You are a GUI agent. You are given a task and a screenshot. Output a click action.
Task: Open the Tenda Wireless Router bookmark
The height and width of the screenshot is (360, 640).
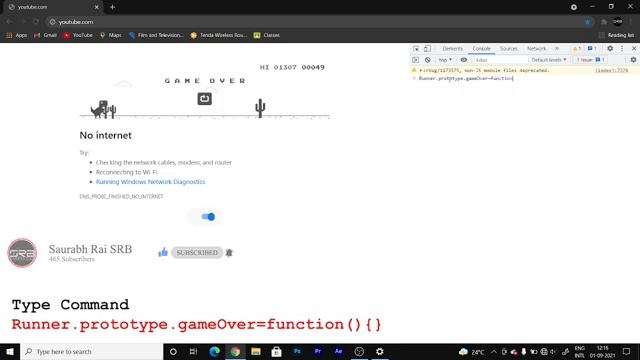coord(218,35)
